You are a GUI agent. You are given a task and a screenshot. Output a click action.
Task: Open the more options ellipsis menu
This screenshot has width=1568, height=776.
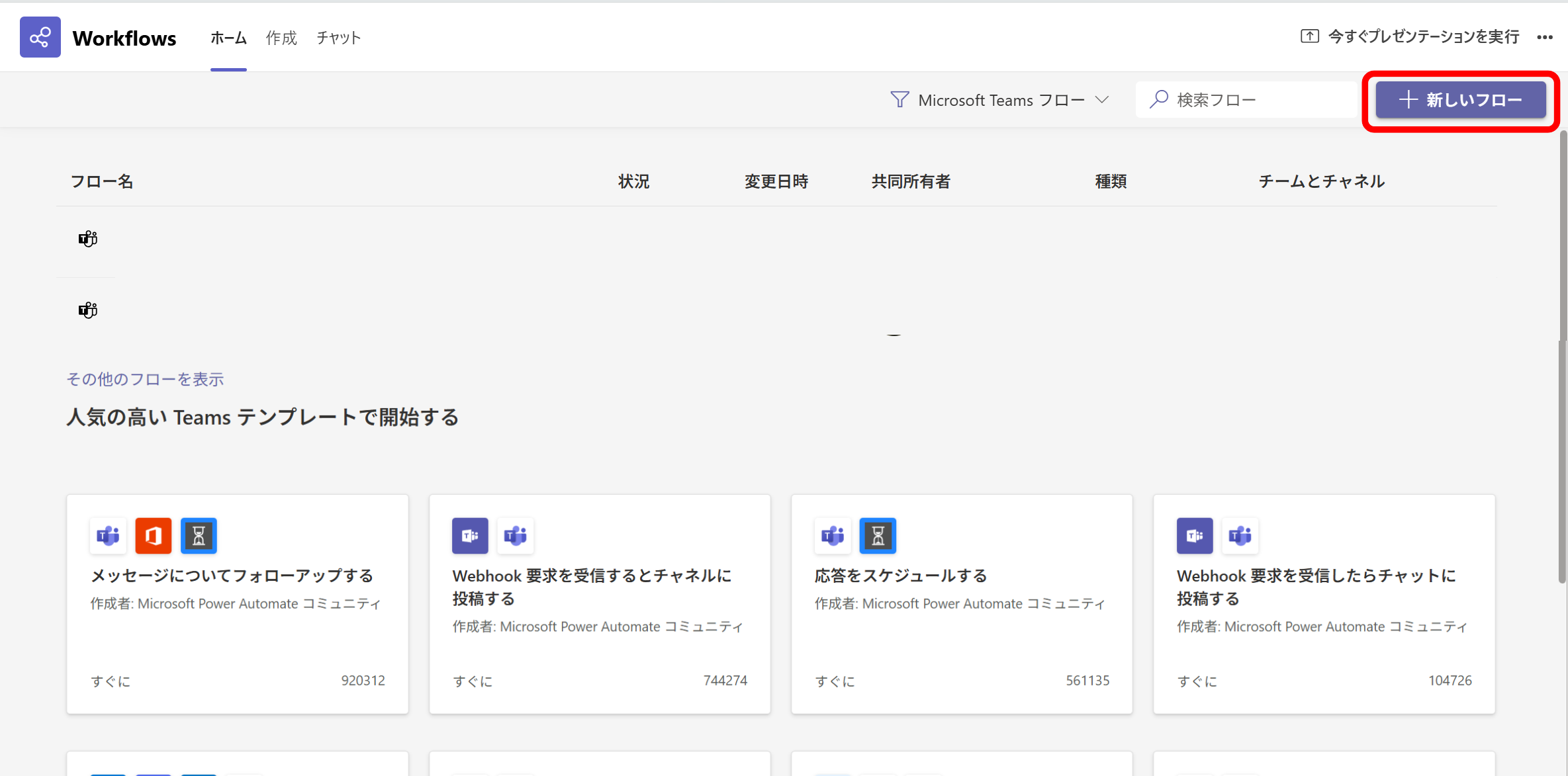1545,38
